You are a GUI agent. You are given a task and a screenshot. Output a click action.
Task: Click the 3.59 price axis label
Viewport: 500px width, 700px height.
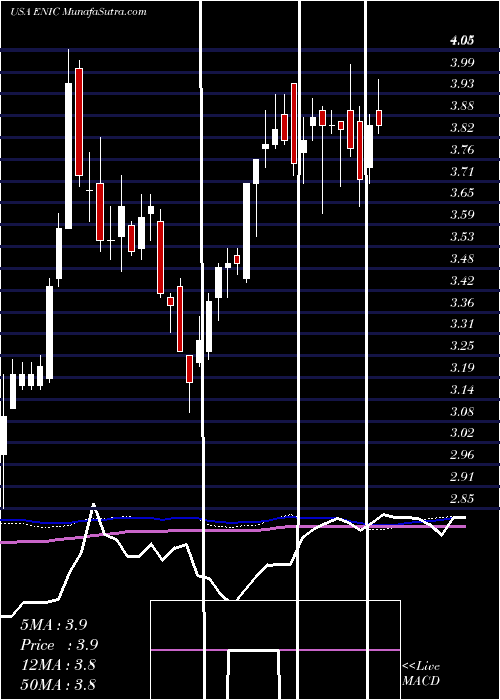462,215
